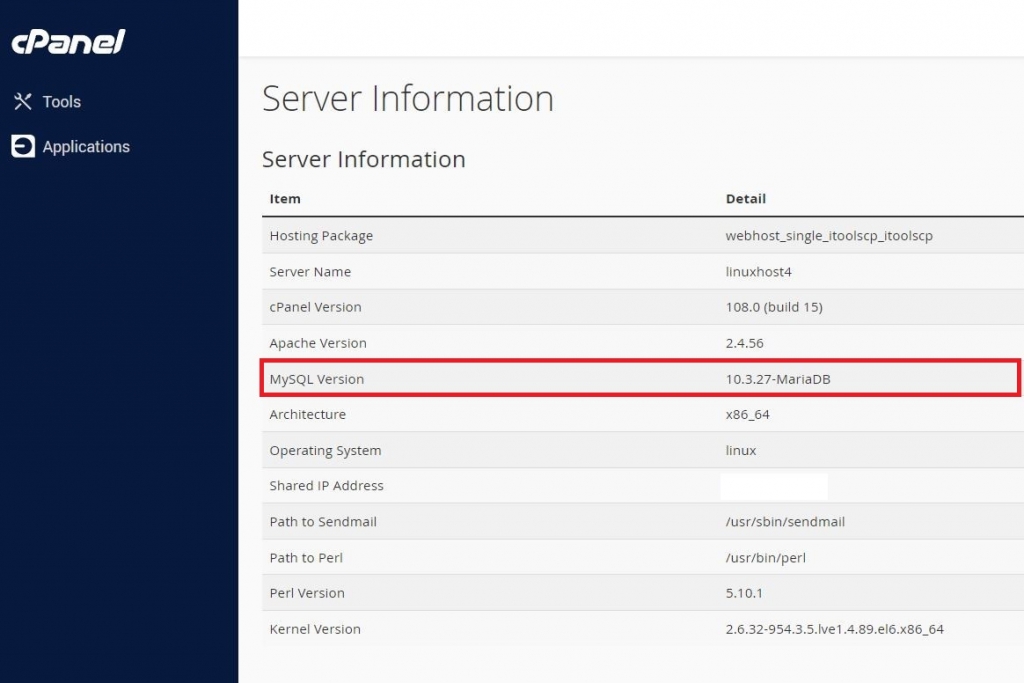Select the 'Server Name' label
The image size is (1024, 683).
pyautogui.click(x=310, y=272)
